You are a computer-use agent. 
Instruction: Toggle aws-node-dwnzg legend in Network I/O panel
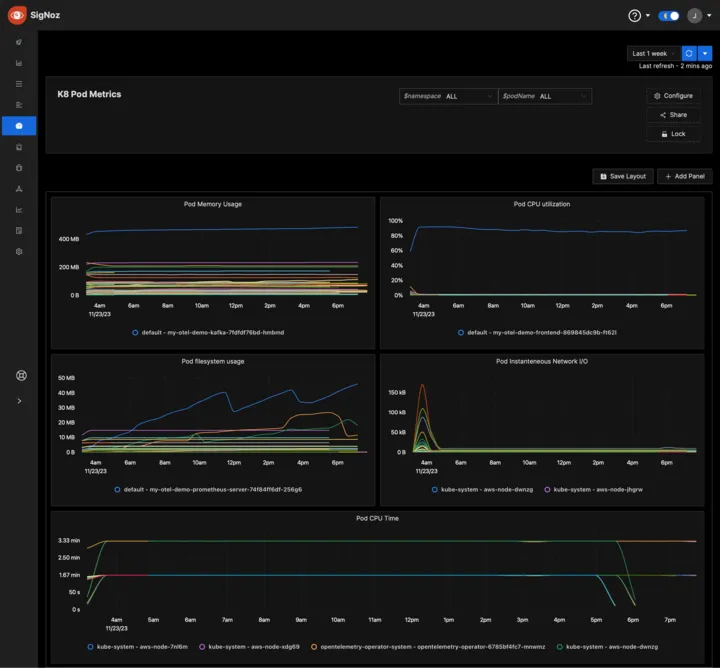pos(483,489)
